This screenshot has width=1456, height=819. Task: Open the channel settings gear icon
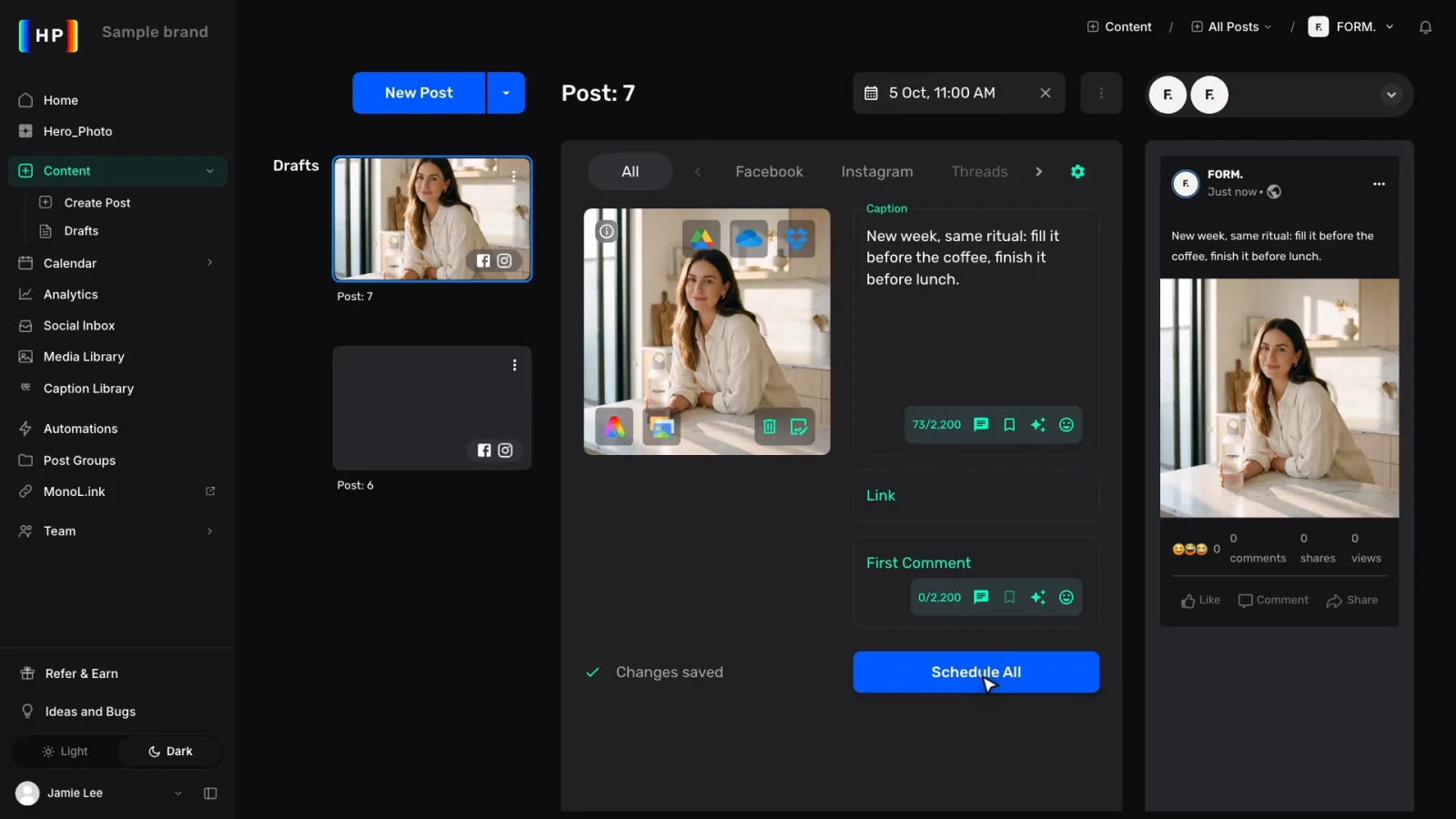point(1077,171)
